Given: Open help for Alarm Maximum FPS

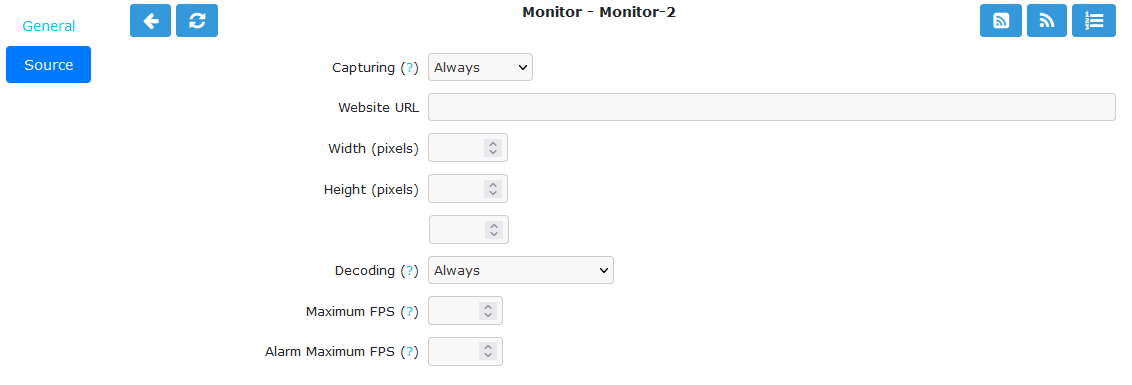Looking at the screenshot, I should click(x=409, y=352).
